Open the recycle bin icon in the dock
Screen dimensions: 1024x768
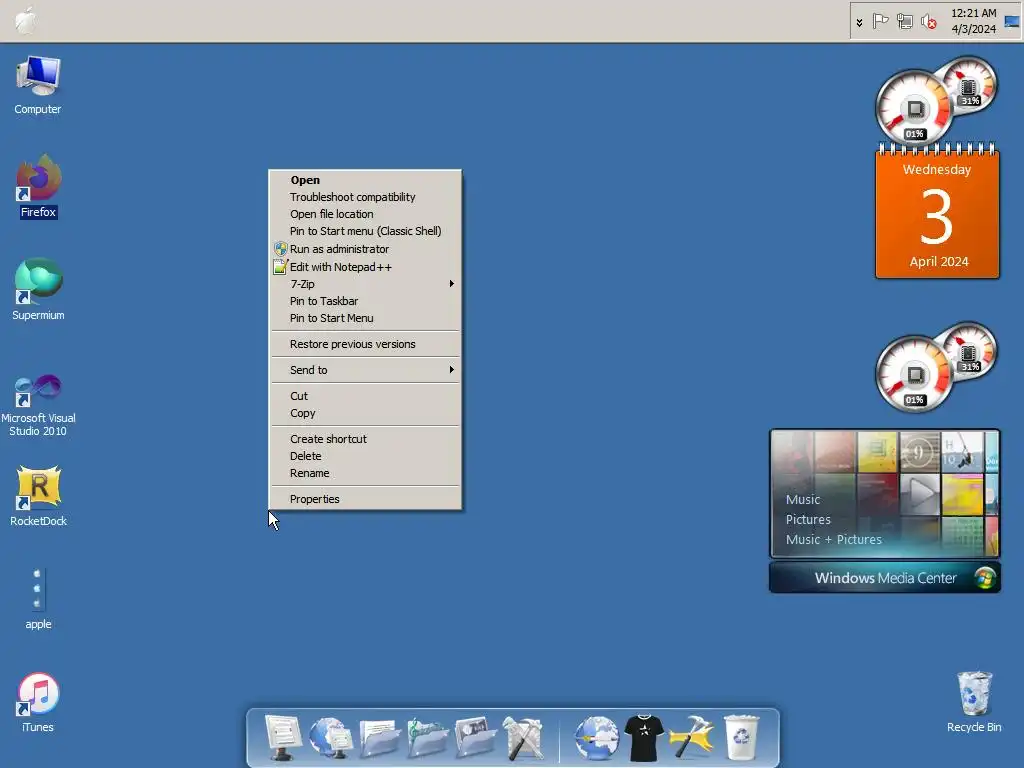[x=741, y=738]
